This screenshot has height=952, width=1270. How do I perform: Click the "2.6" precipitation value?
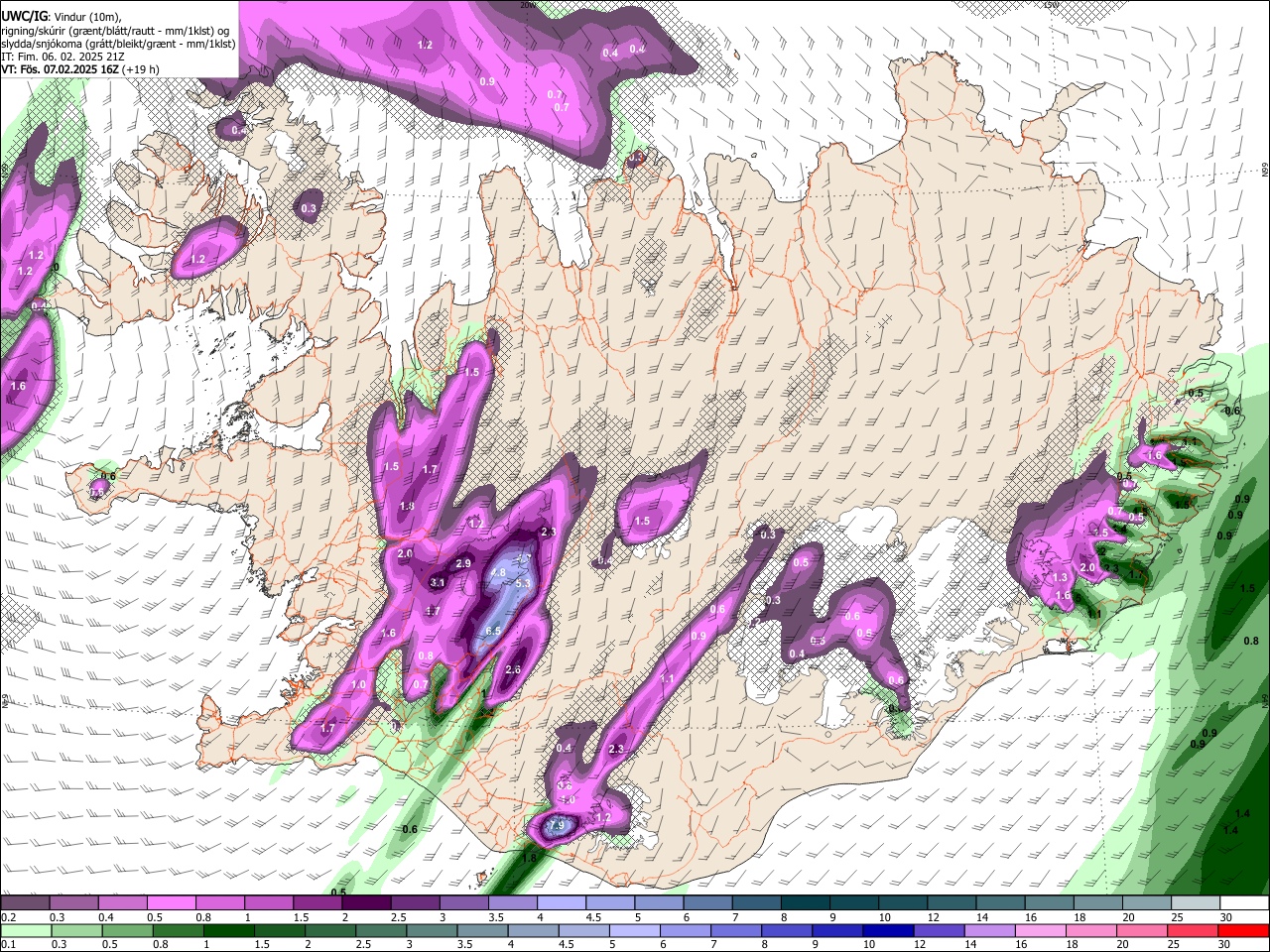tap(513, 670)
